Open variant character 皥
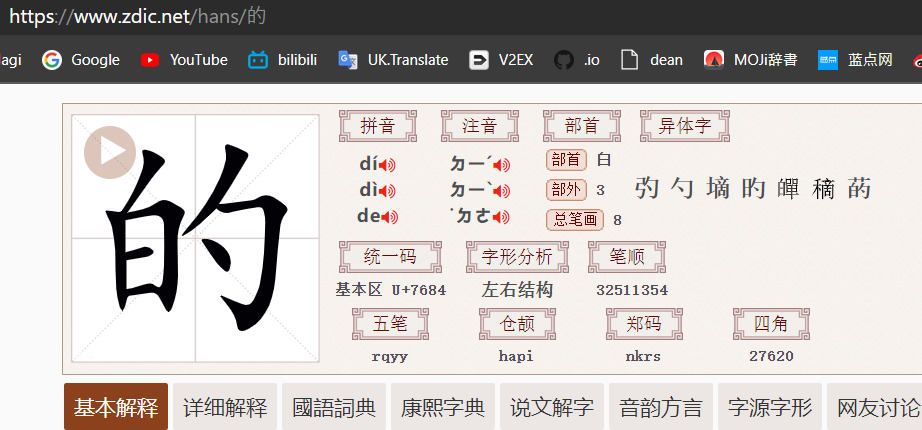The image size is (922, 430). pyautogui.click(x=788, y=189)
